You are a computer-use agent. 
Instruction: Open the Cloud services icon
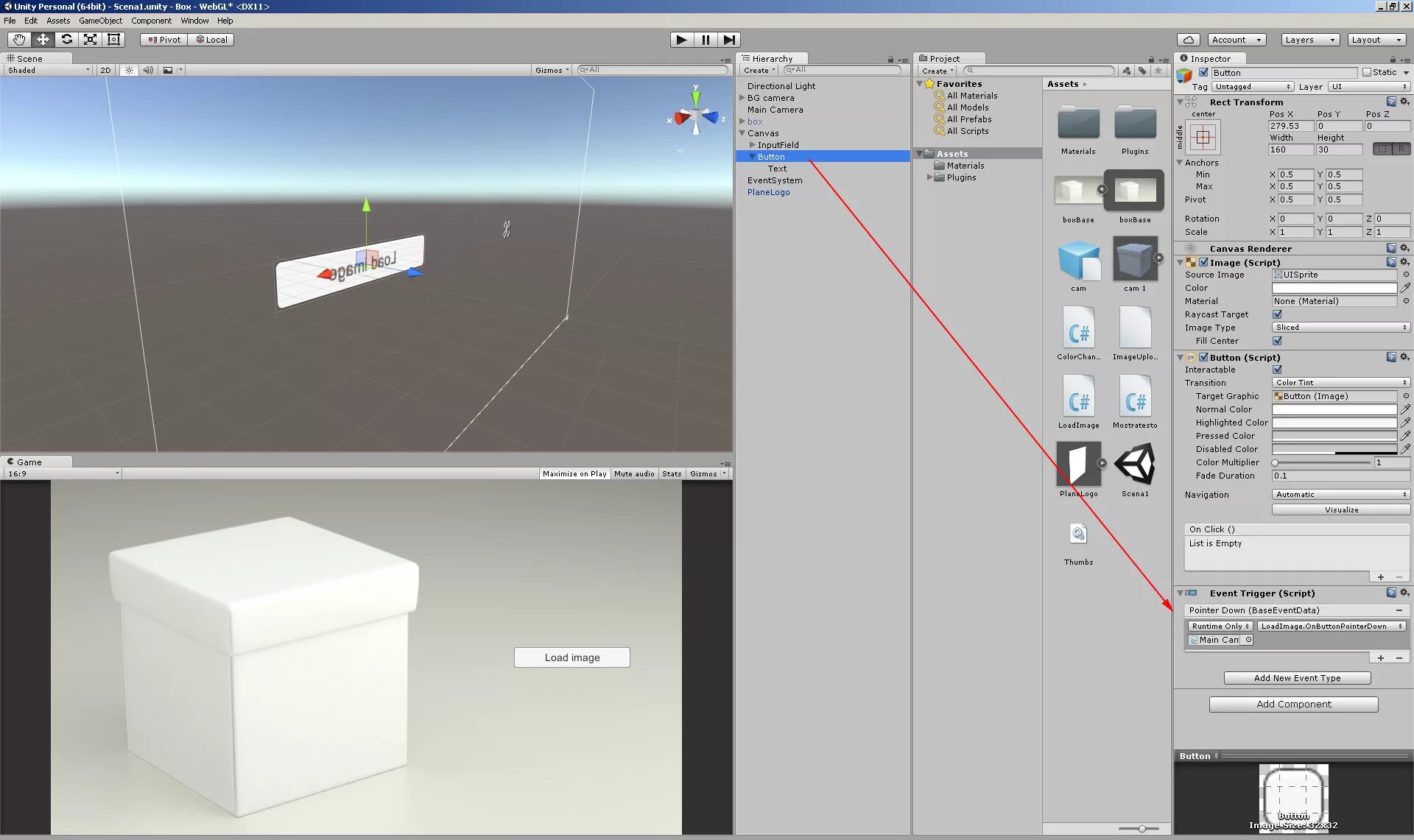[x=1188, y=40]
